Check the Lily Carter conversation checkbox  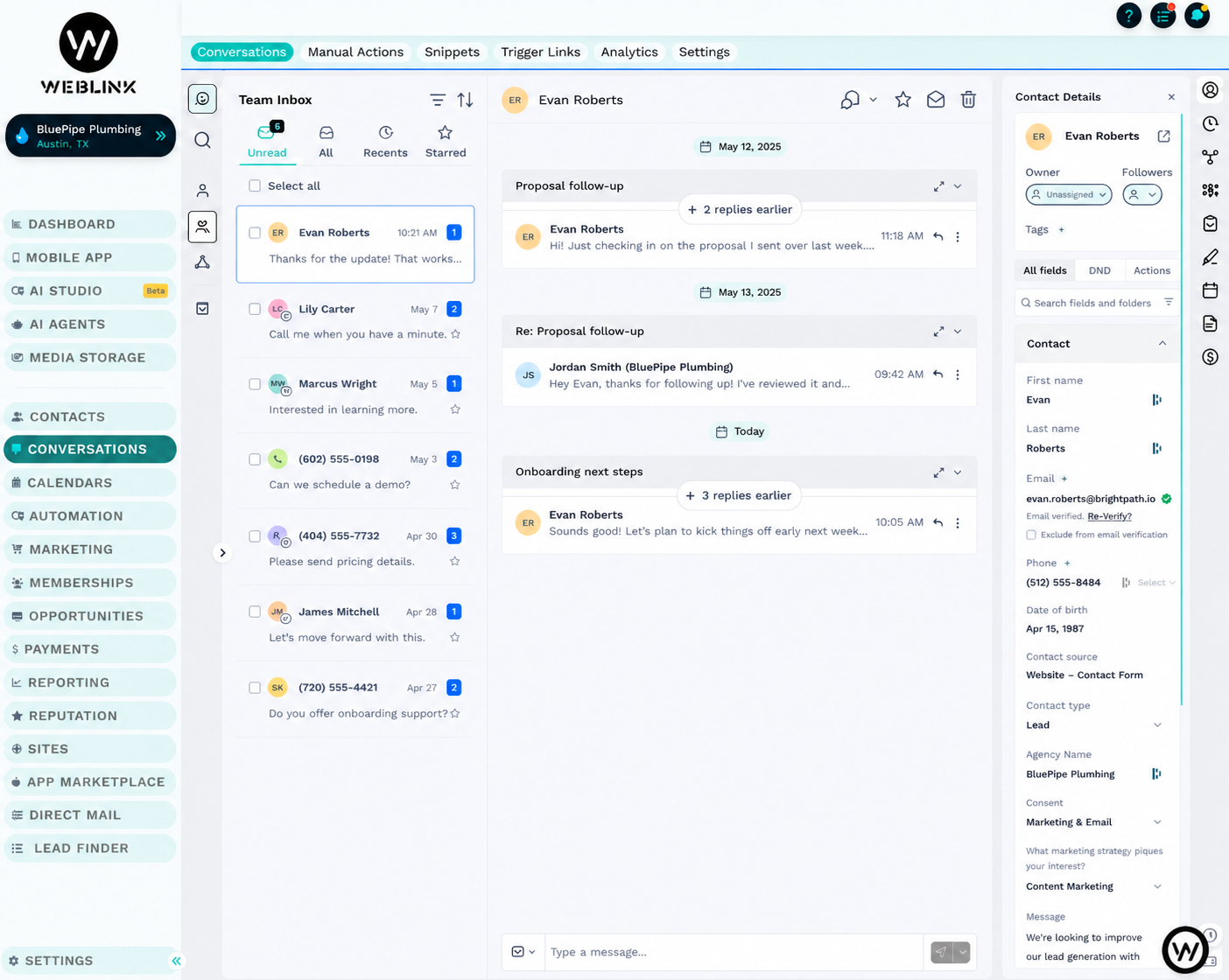(255, 309)
